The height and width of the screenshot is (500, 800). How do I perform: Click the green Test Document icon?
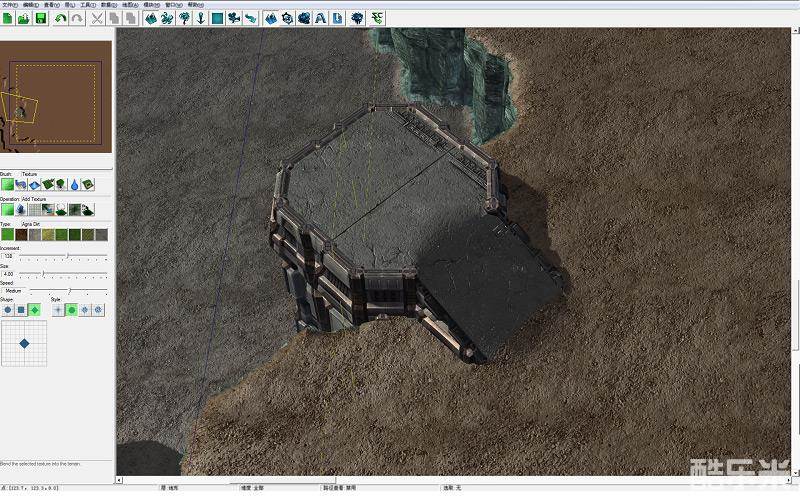[x=377, y=18]
